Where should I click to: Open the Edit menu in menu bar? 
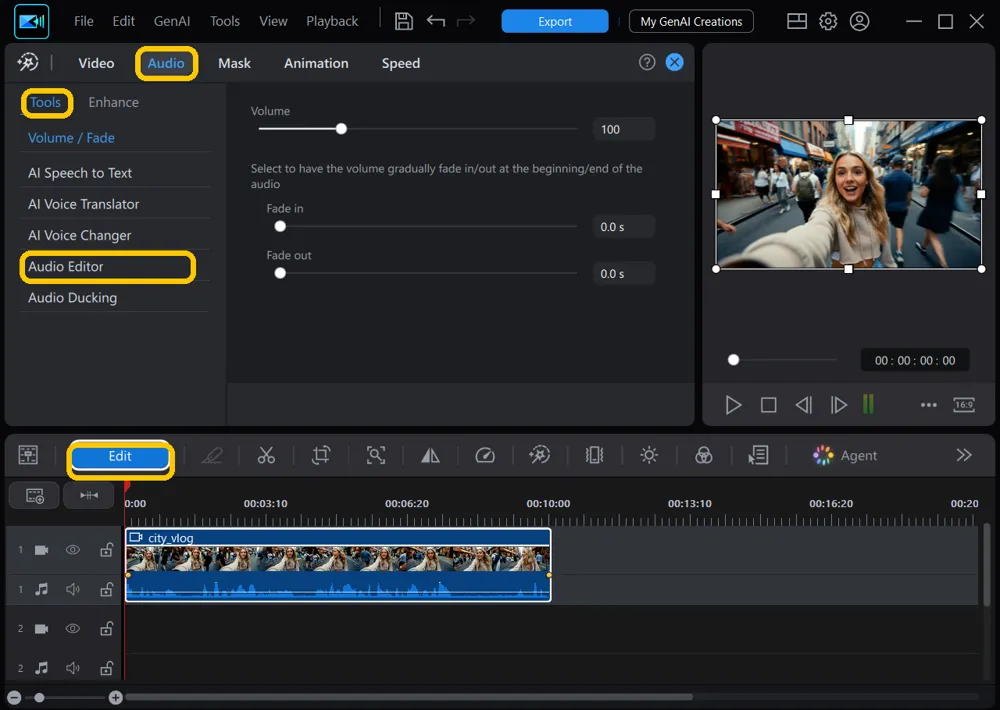pos(123,21)
